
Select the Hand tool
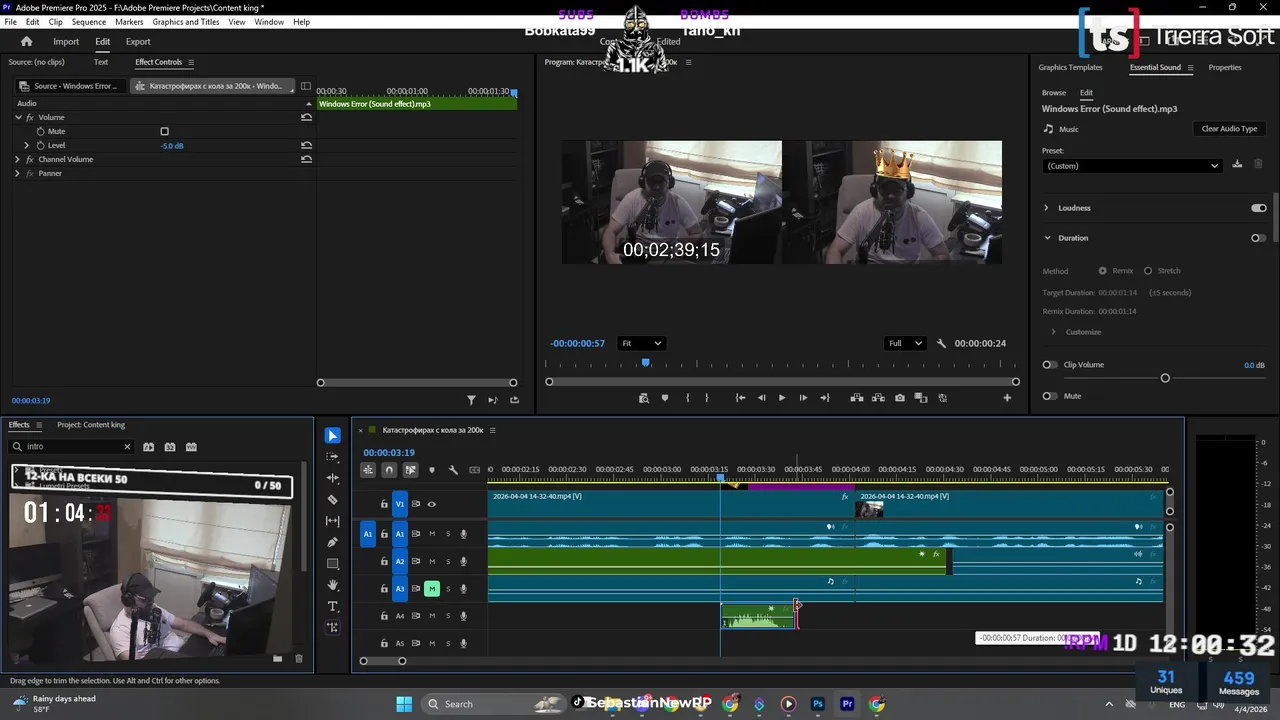click(x=333, y=585)
